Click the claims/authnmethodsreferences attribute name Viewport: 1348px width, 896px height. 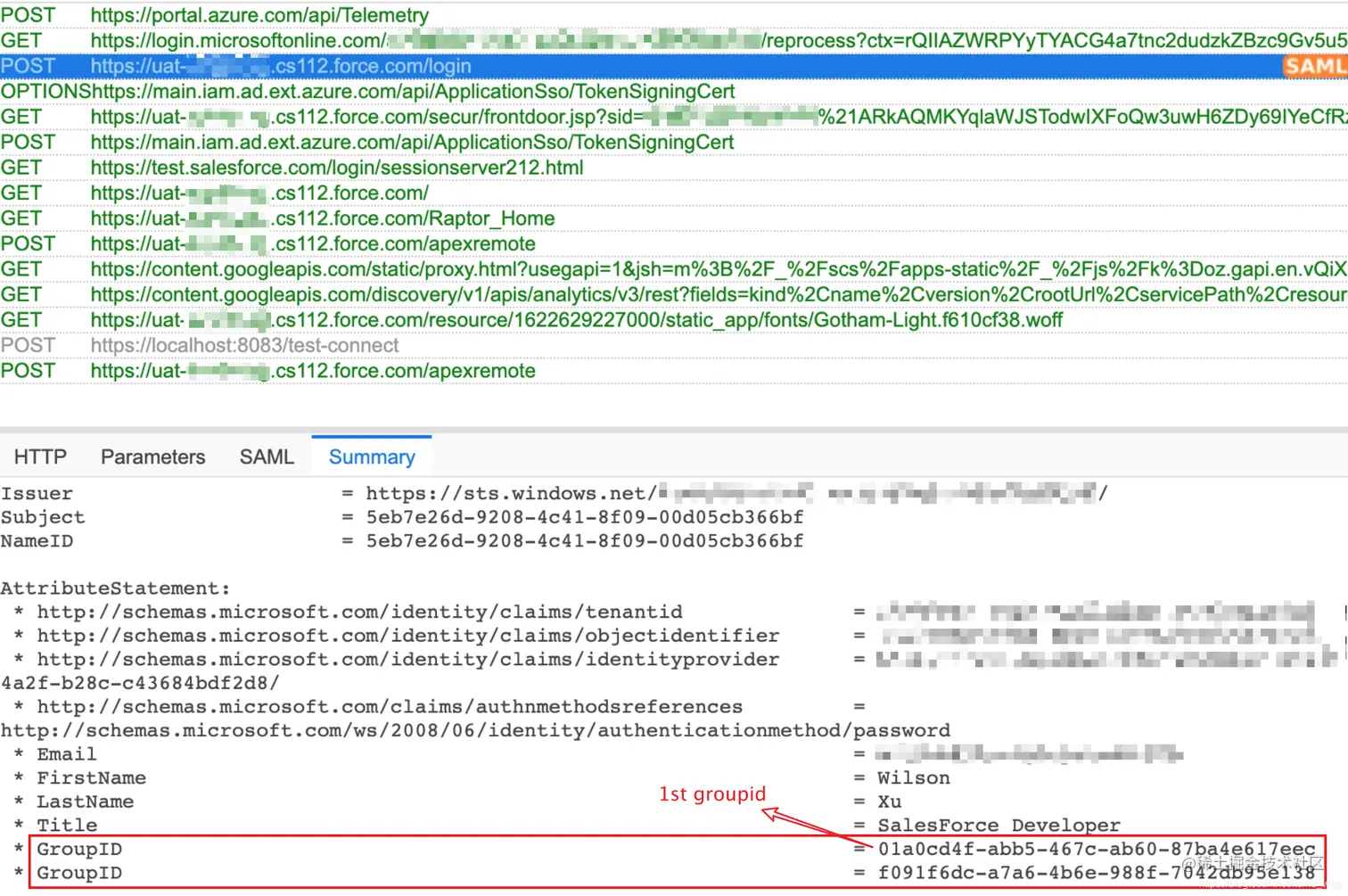pyautogui.click(x=390, y=706)
